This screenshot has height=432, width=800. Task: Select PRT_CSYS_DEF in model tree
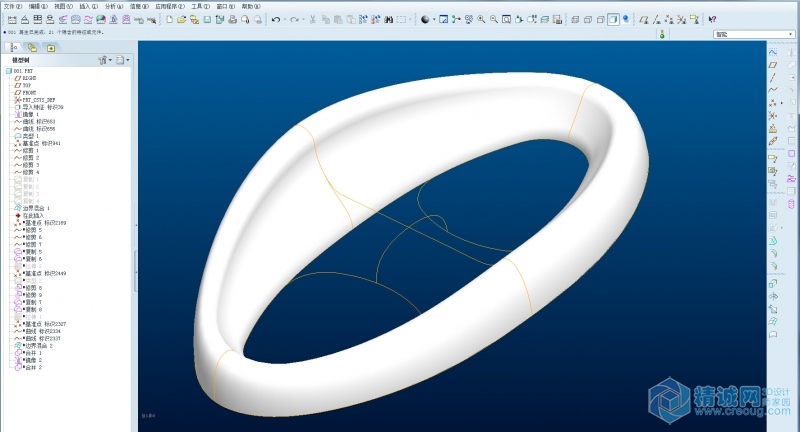(35, 100)
